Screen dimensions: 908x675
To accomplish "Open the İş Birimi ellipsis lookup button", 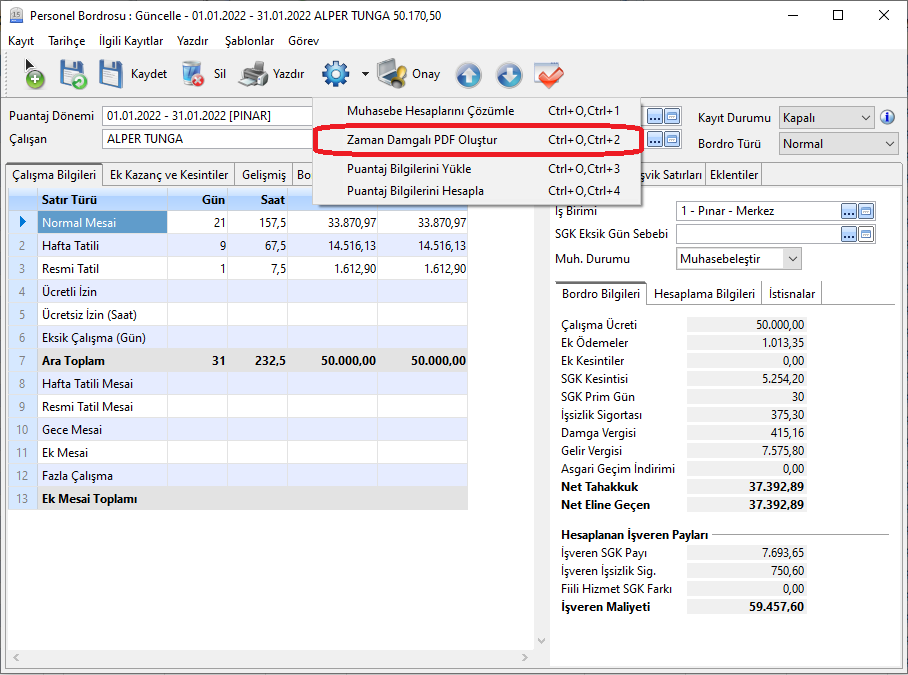I will click(849, 211).
